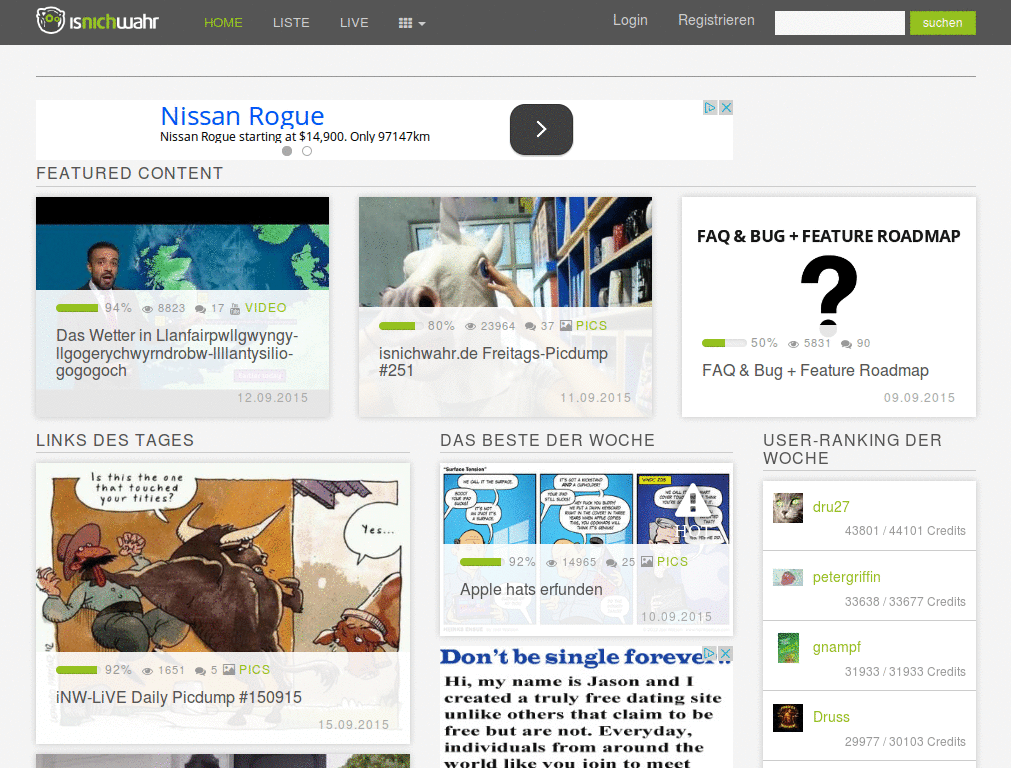
Task: Open the bull cartoon Daily Picdump image
Action: [x=223, y=557]
